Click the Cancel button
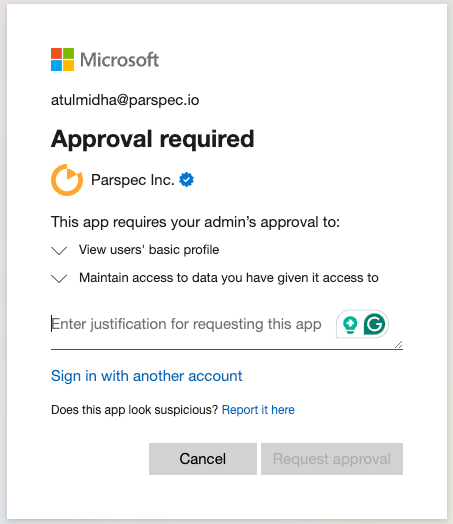Image resolution: width=453 pixels, height=524 pixels. (203, 459)
